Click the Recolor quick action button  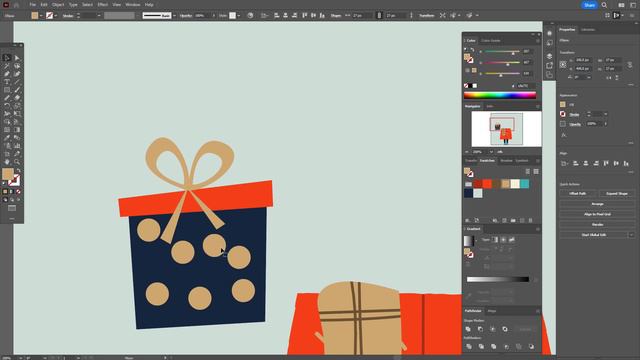[597, 224]
